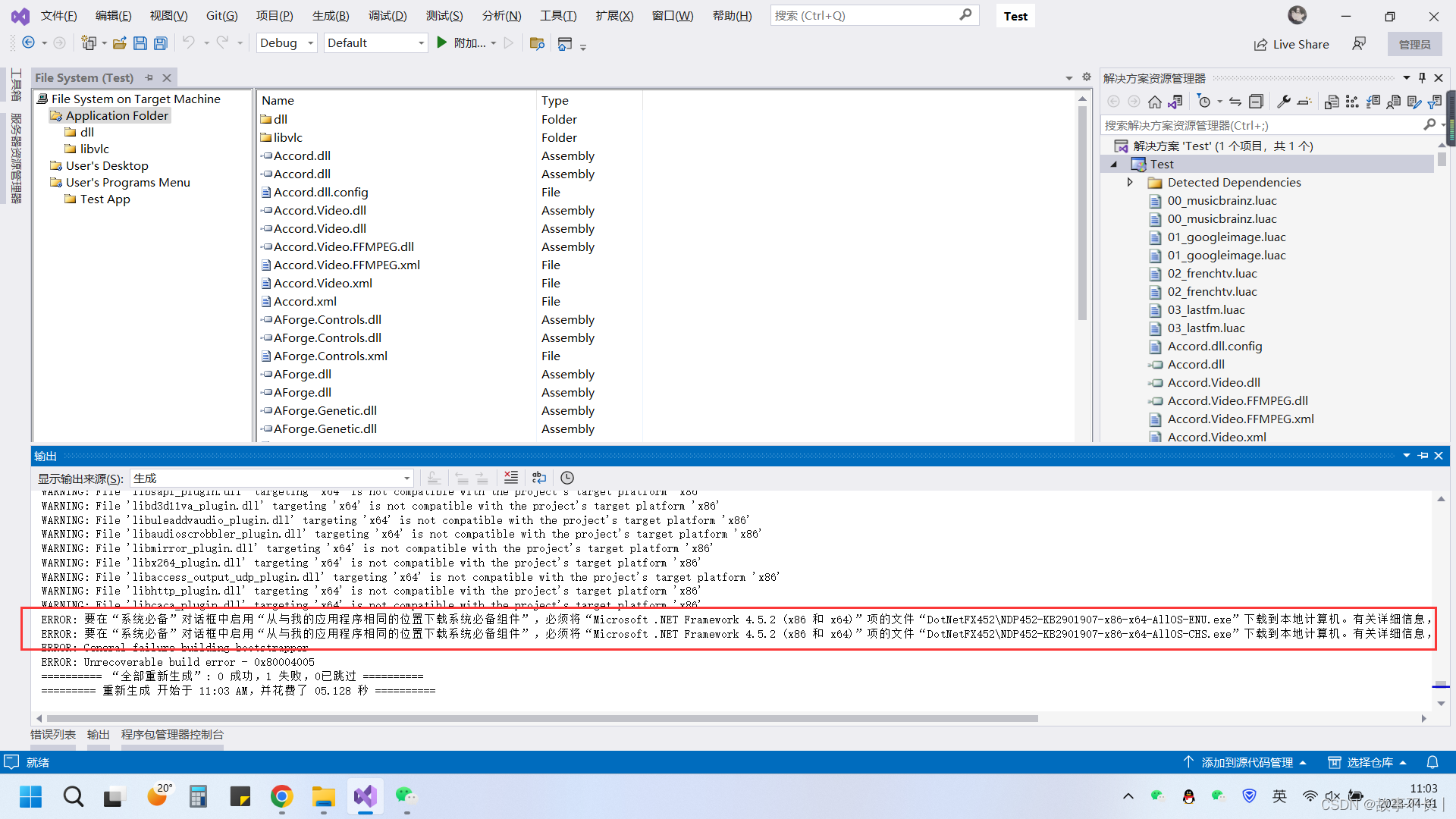This screenshot has height=819, width=1456.
Task: Click Collapse All icon in Solution Explorer
Action: click(x=1256, y=102)
